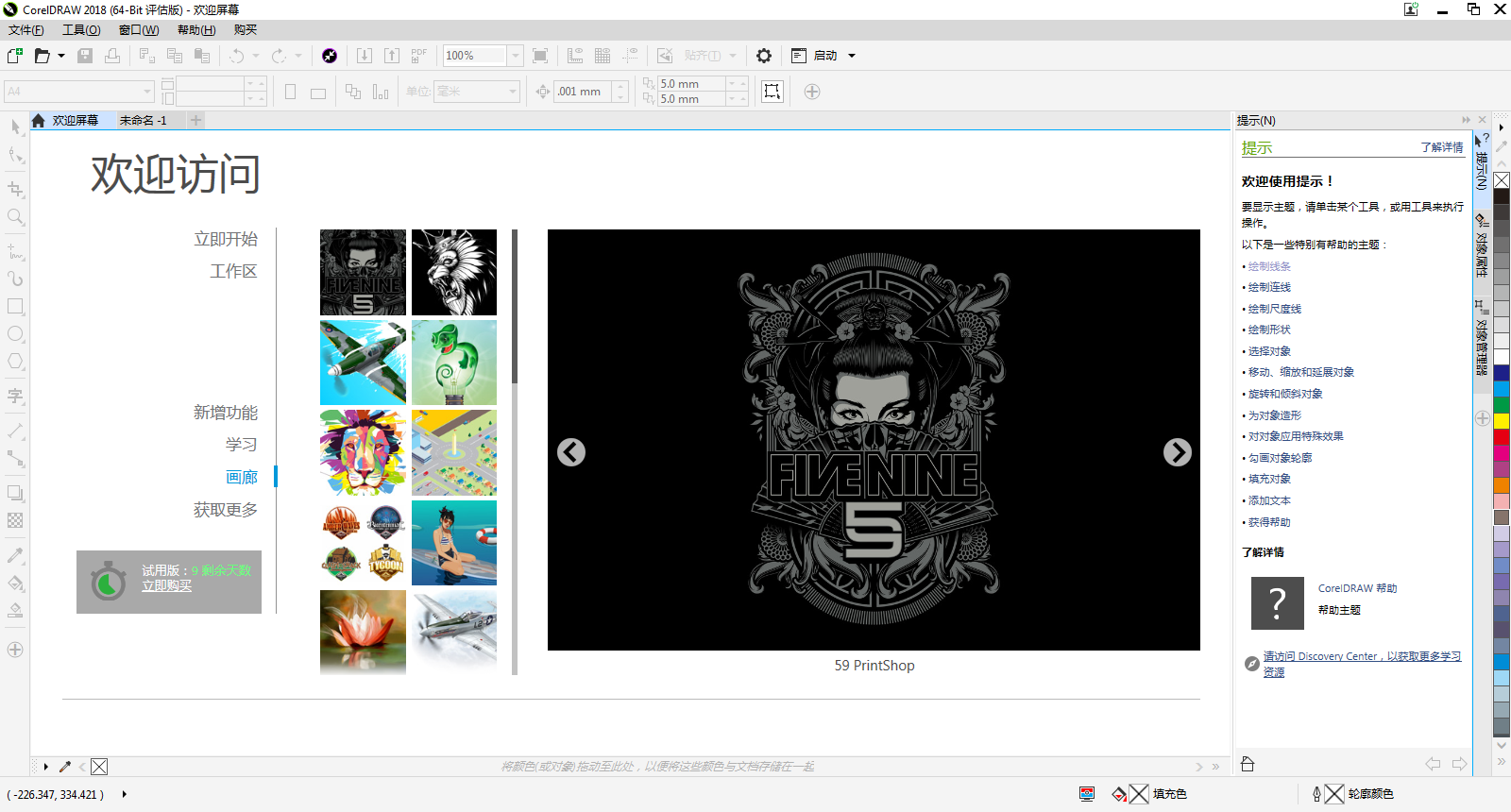Expand the cursor coordinates status arrow
1511x812 pixels.
(125, 794)
